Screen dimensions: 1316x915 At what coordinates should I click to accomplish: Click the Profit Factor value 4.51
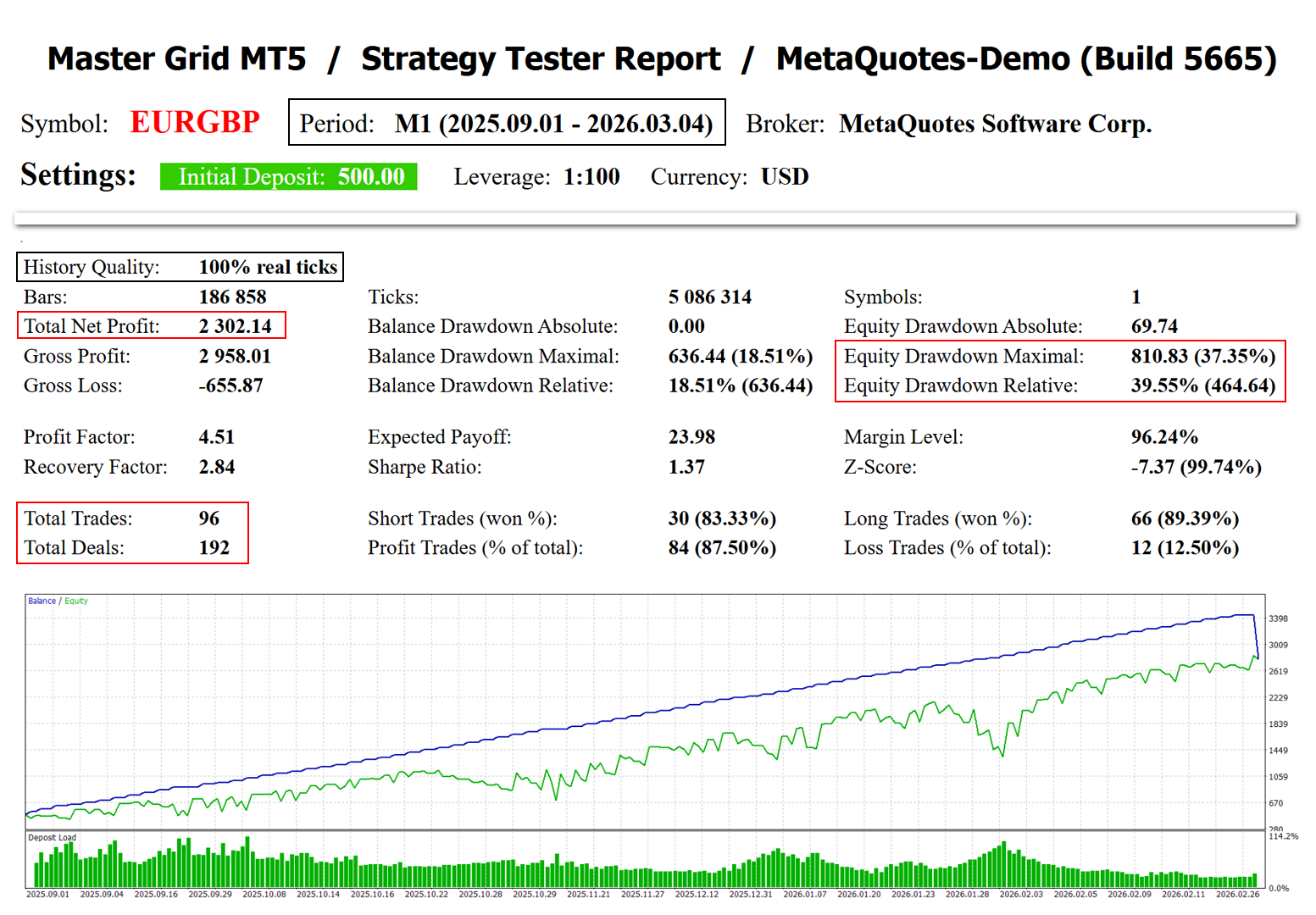217,437
